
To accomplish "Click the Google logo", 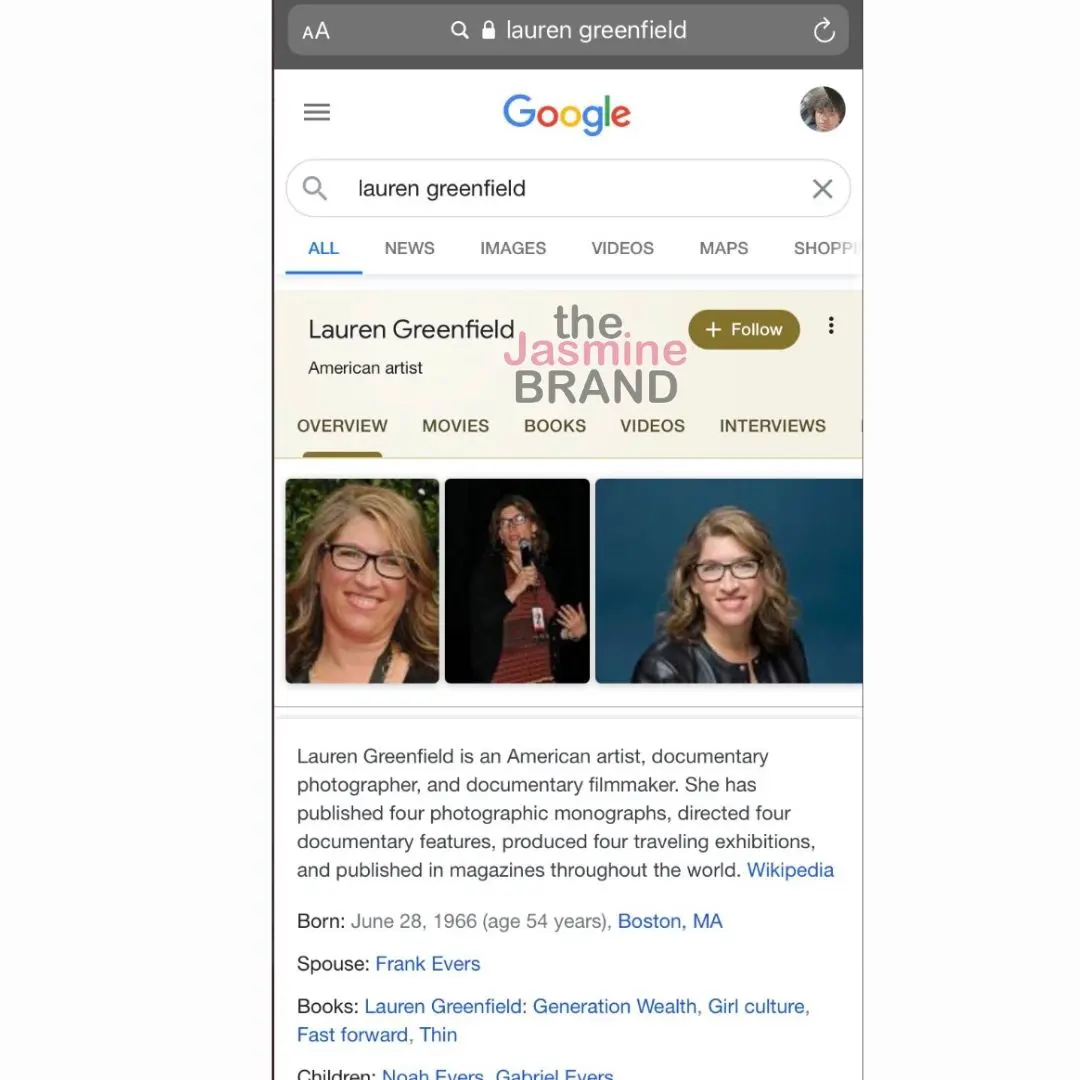I will (x=566, y=114).
